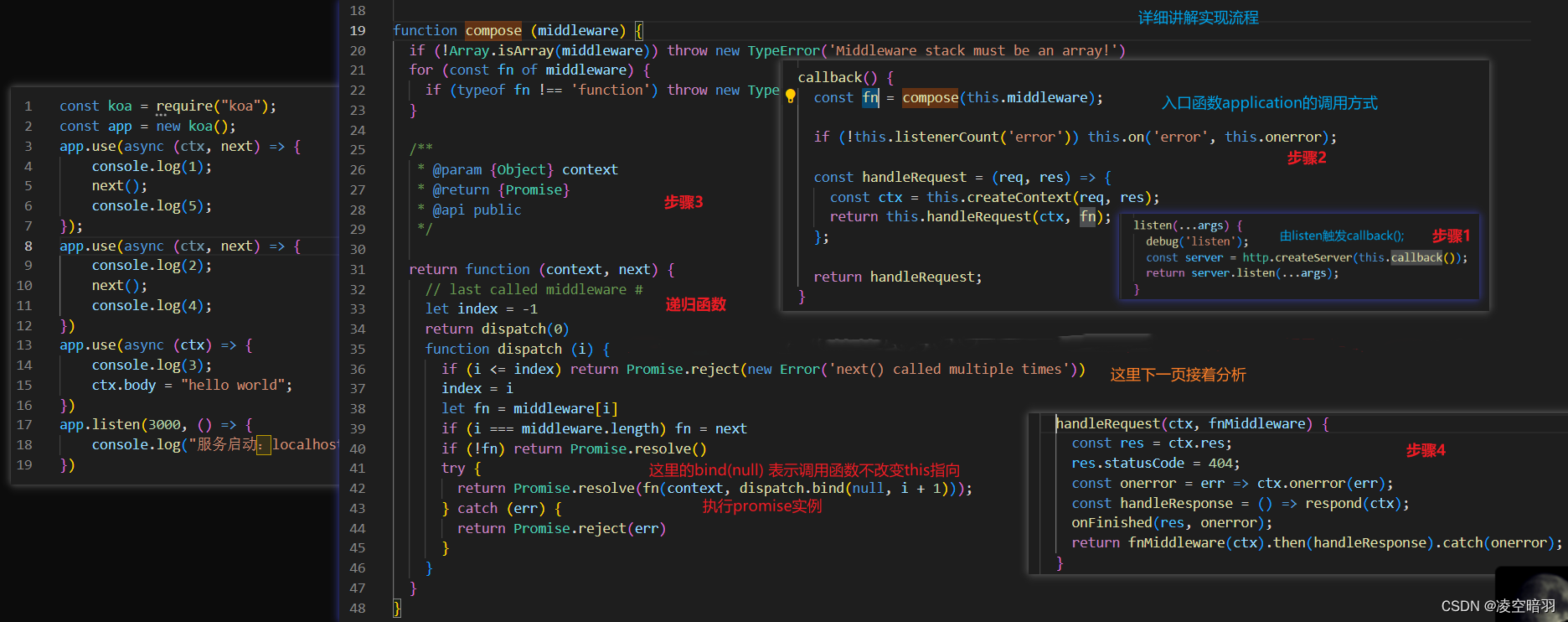Click the "res.statusCode = 404;" line
Viewport: 1568px width, 622px height.
click(1156, 464)
